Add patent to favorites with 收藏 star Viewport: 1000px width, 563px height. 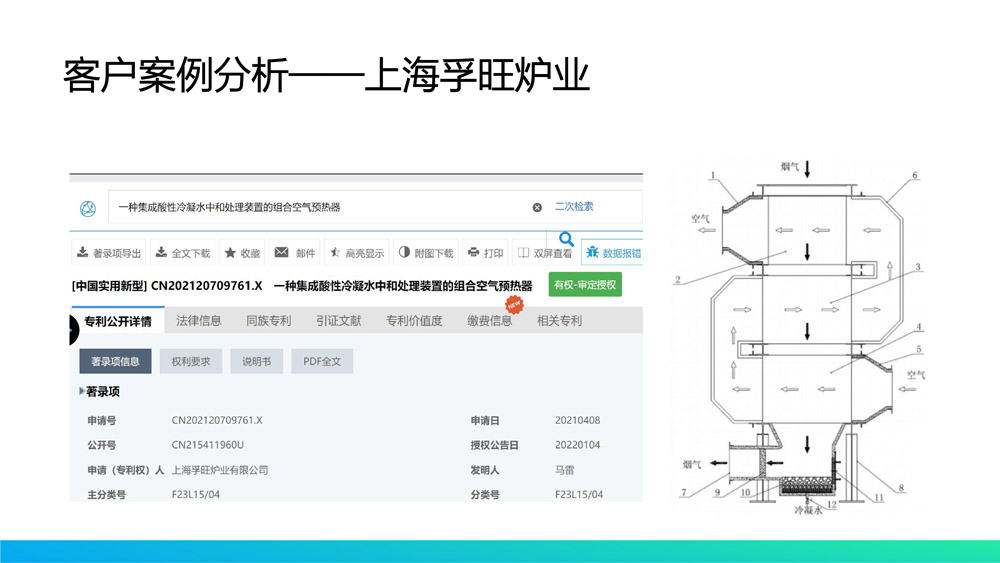pyautogui.click(x=230, y=253)
